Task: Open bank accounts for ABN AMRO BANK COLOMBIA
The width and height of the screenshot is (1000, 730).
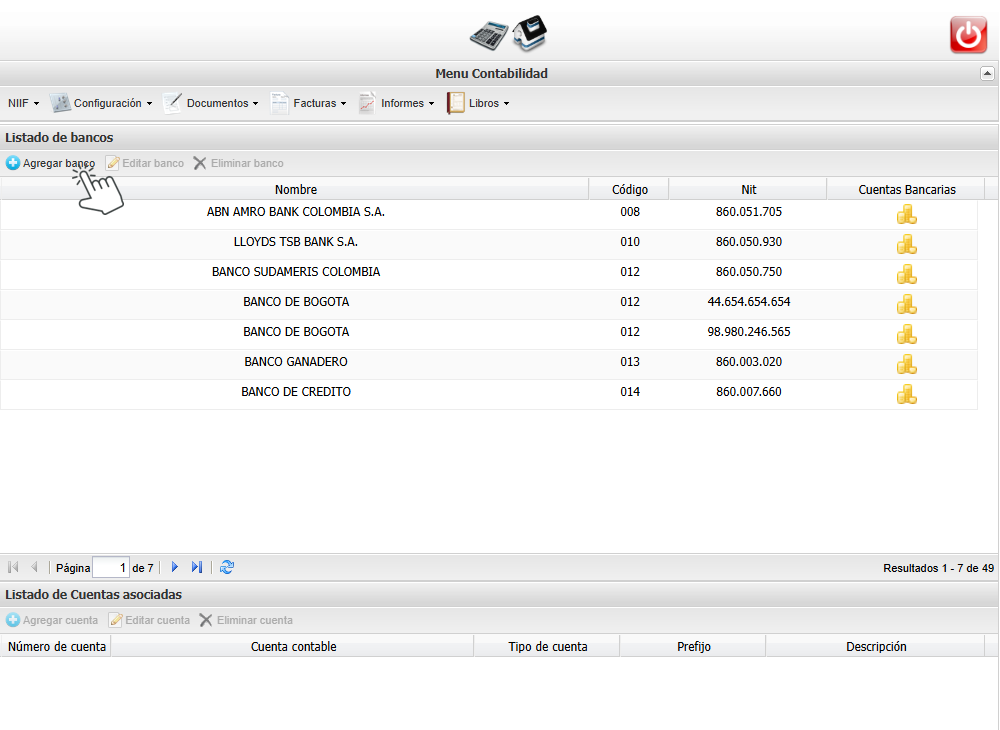Action: (x=906, y=214)
